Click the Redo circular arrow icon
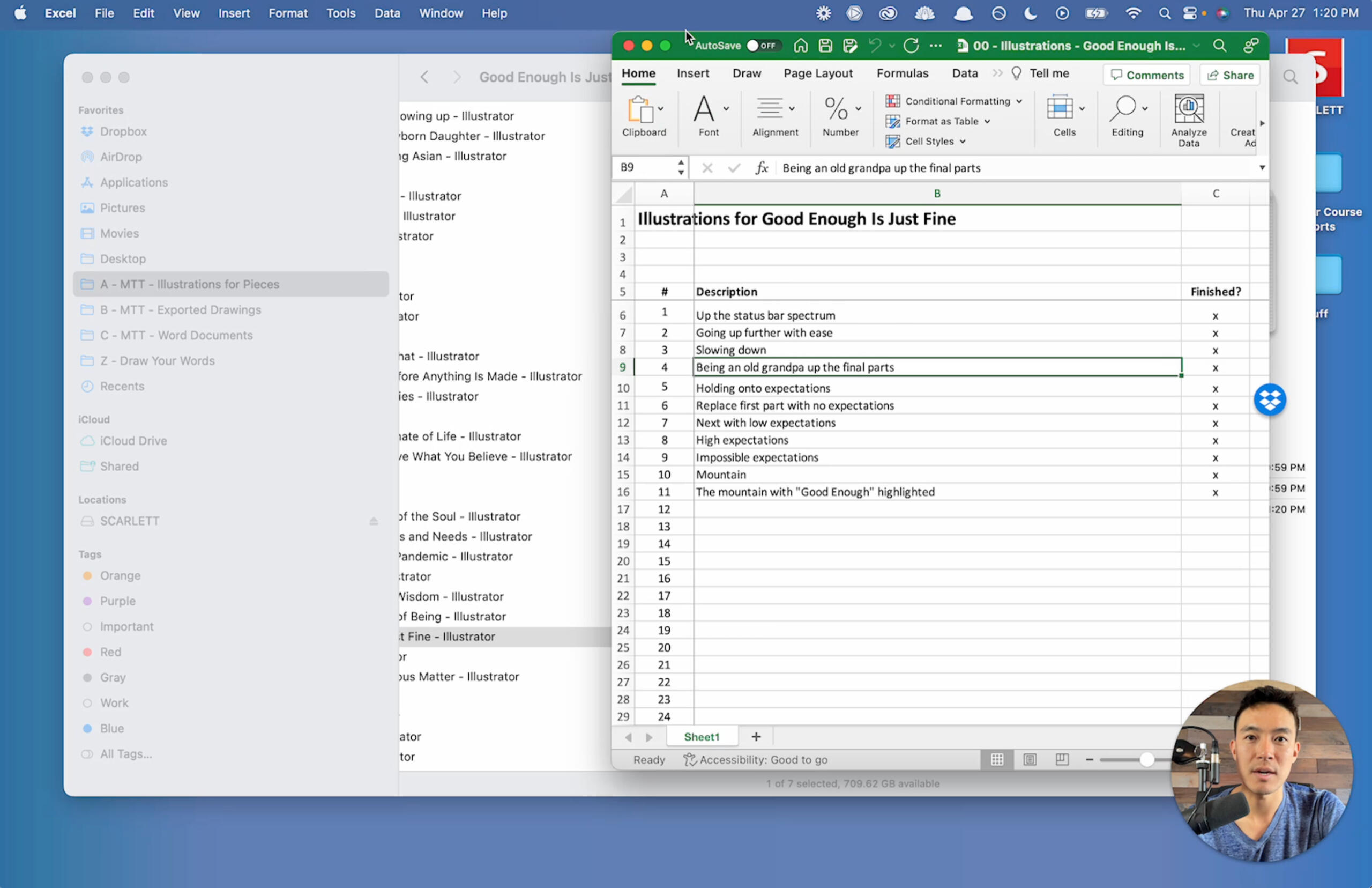 click(911, 46)
